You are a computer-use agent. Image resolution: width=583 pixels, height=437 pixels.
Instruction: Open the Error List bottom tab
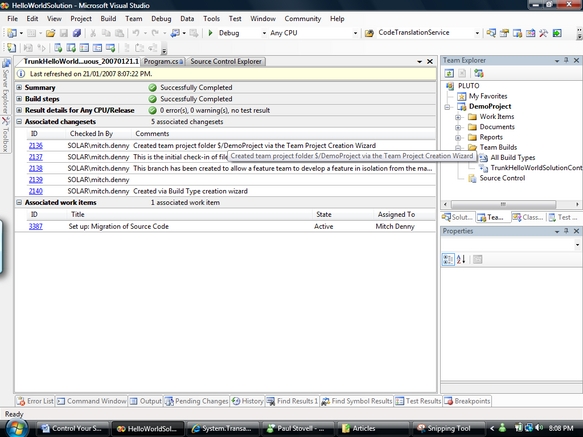point(35,401)
